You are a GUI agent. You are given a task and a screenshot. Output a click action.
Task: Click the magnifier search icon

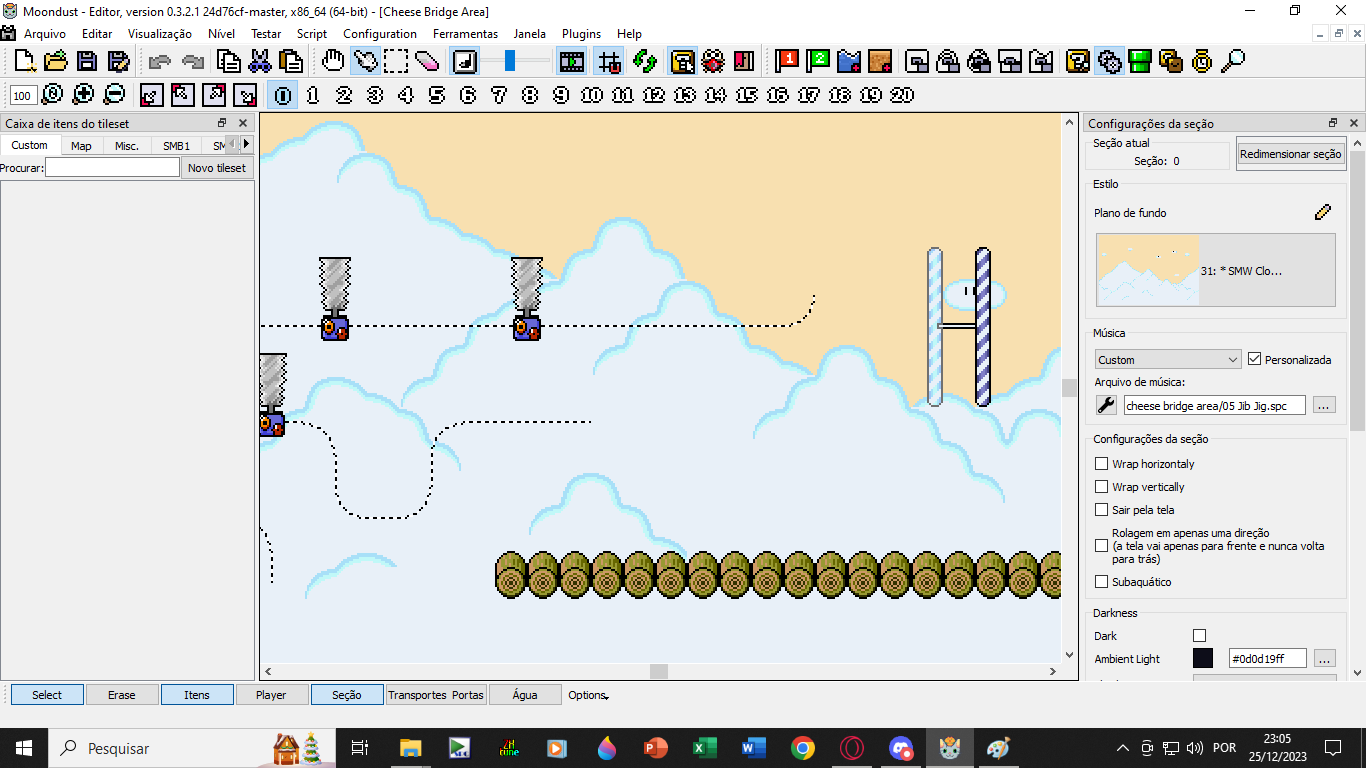click(x=1233, y=61)
